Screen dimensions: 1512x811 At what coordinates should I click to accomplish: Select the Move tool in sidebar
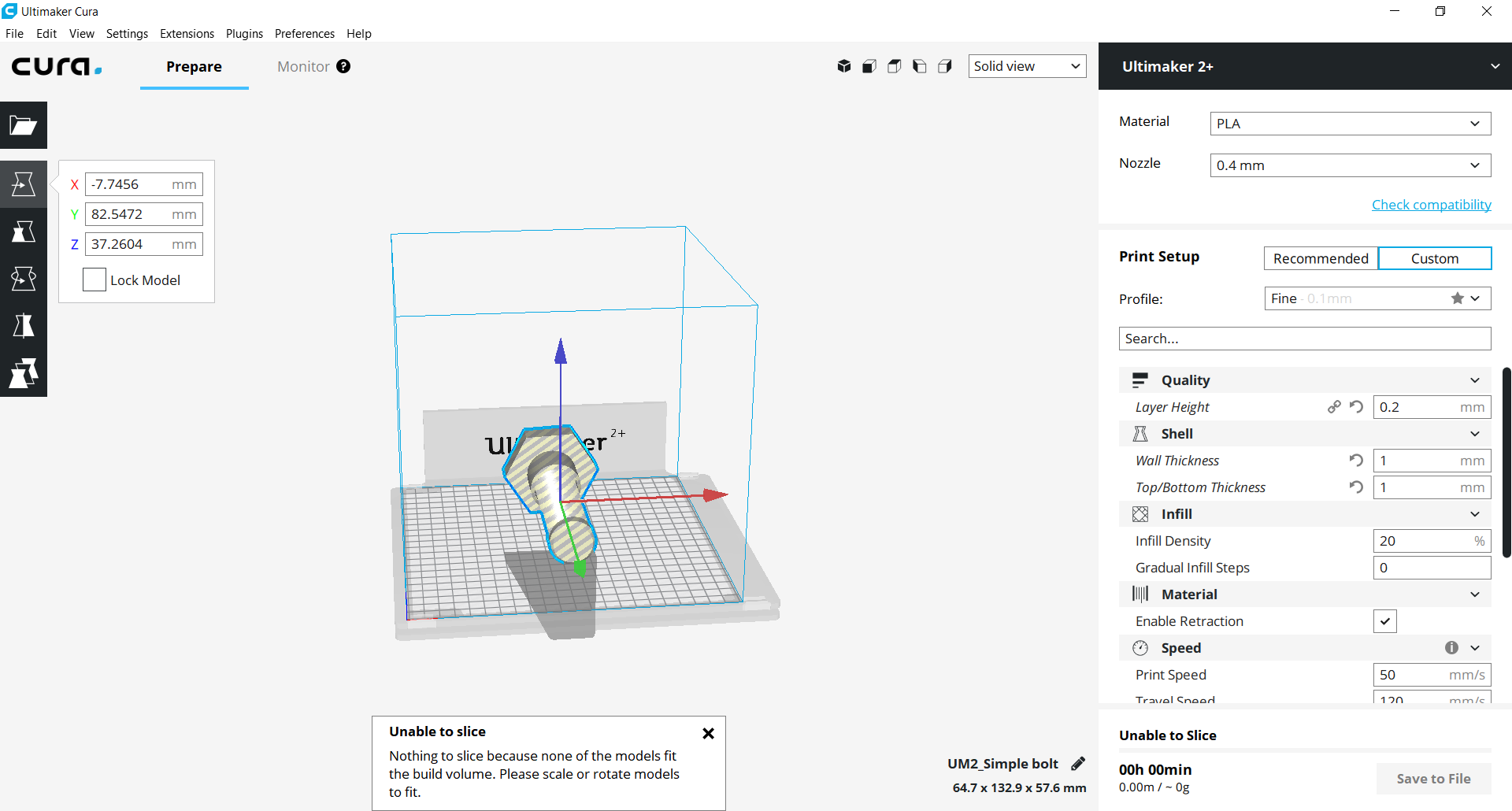coord(24,184)
